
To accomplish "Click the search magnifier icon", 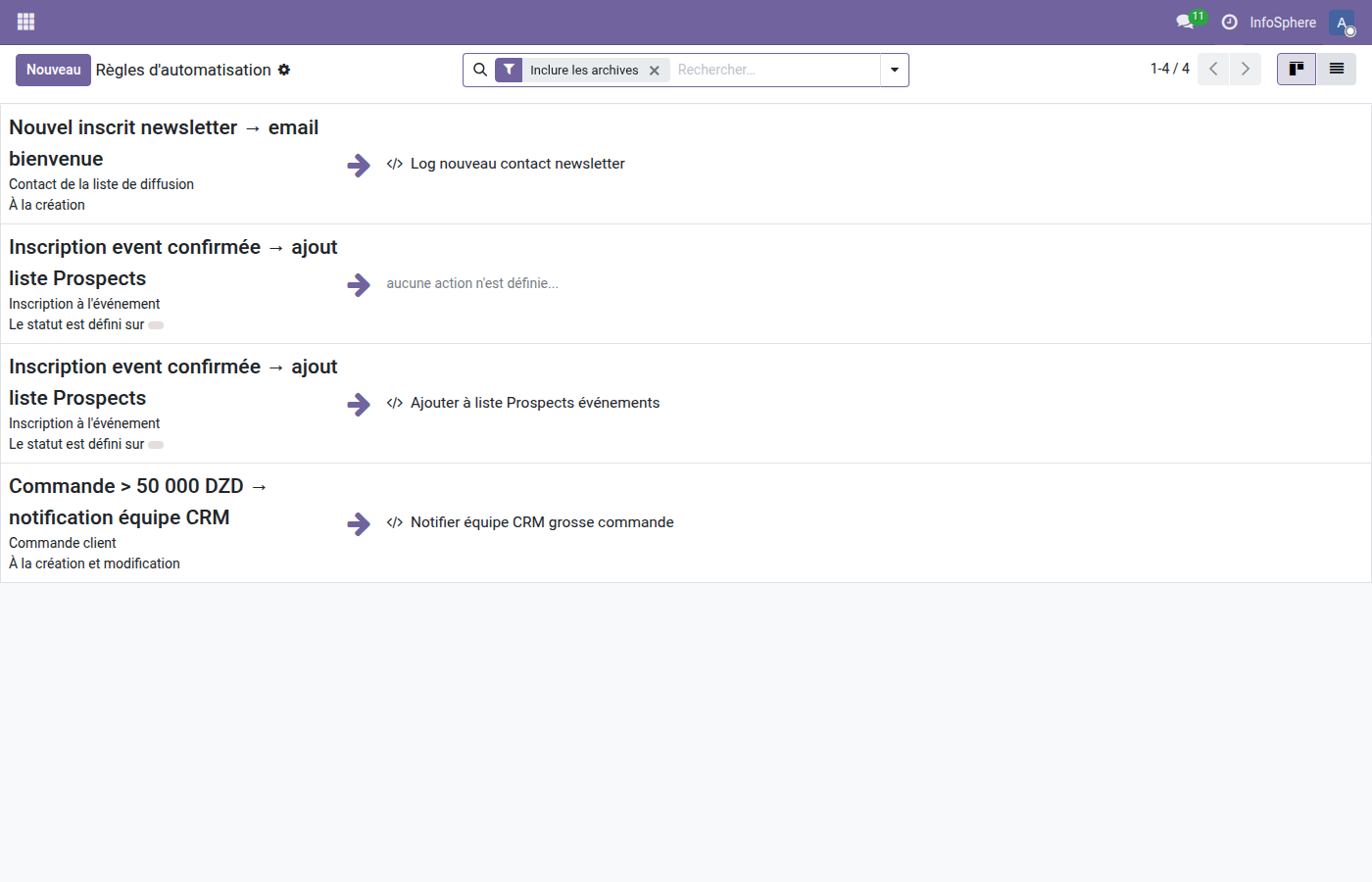I will coord(480,70).
